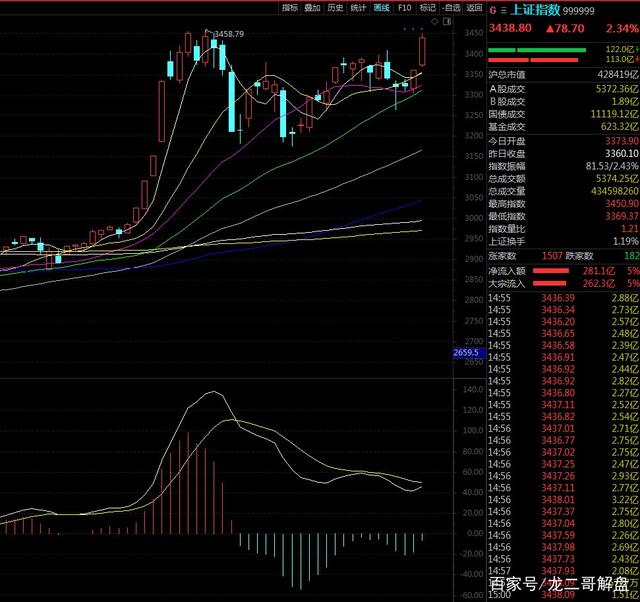
Task: Open the 标记 mark options
Action: (x=428, y=7)
